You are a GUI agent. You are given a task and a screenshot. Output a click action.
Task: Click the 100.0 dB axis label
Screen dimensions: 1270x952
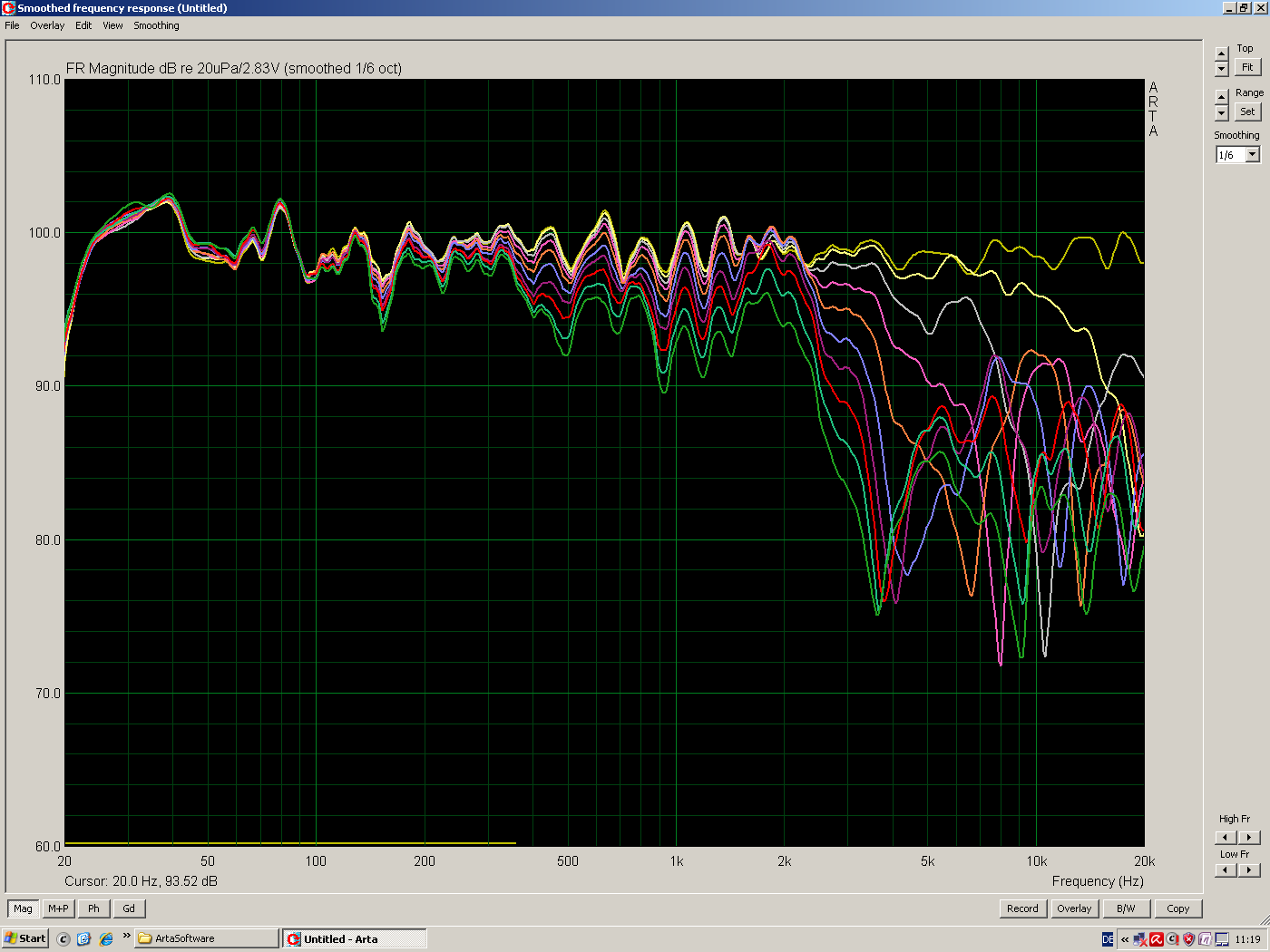click(44, 232)
